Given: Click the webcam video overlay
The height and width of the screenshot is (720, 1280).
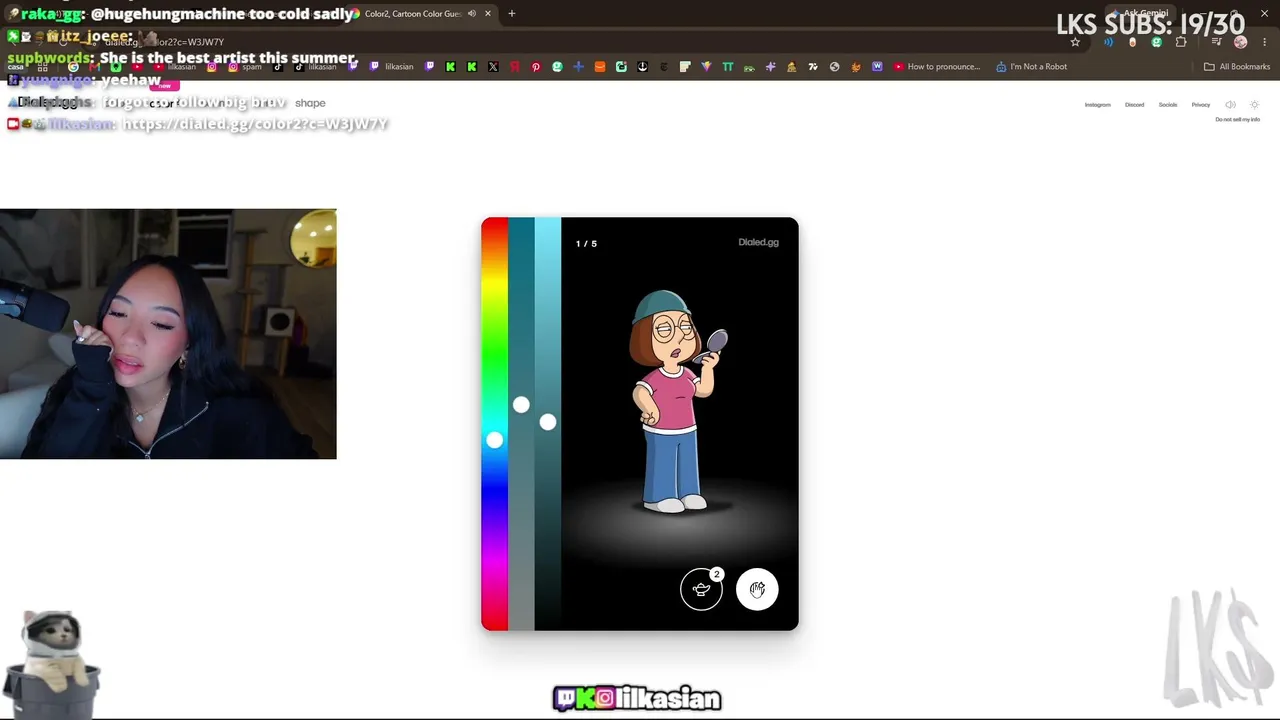Looking at the screenshot, I should point(168,334).
